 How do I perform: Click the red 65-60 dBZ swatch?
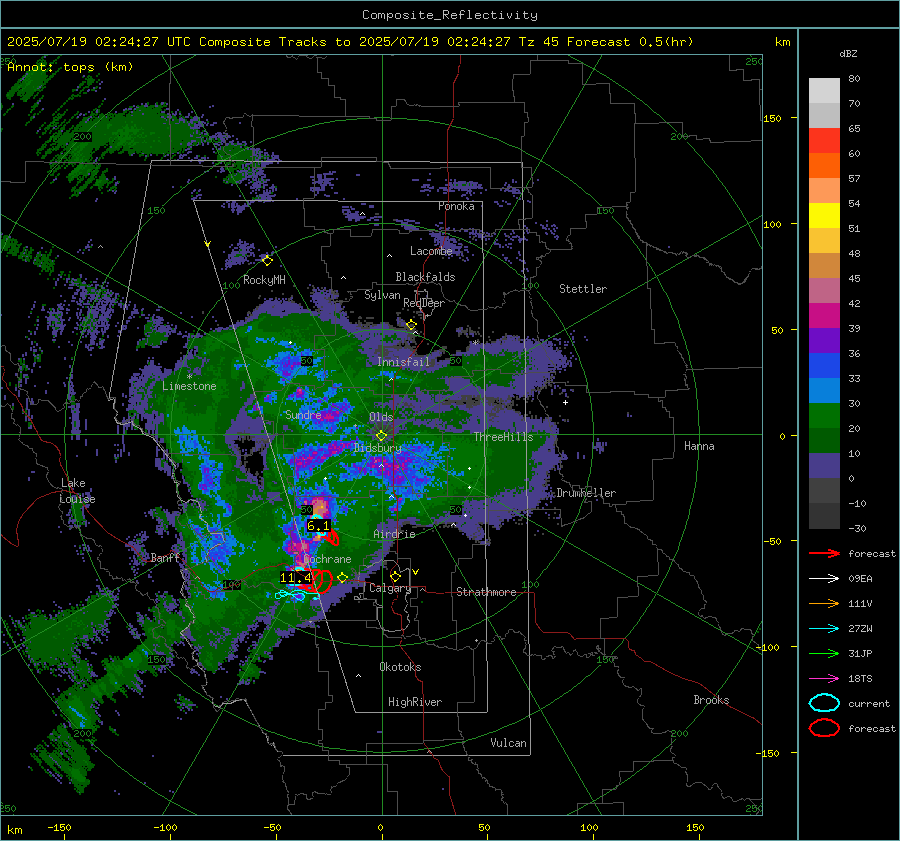824,141
